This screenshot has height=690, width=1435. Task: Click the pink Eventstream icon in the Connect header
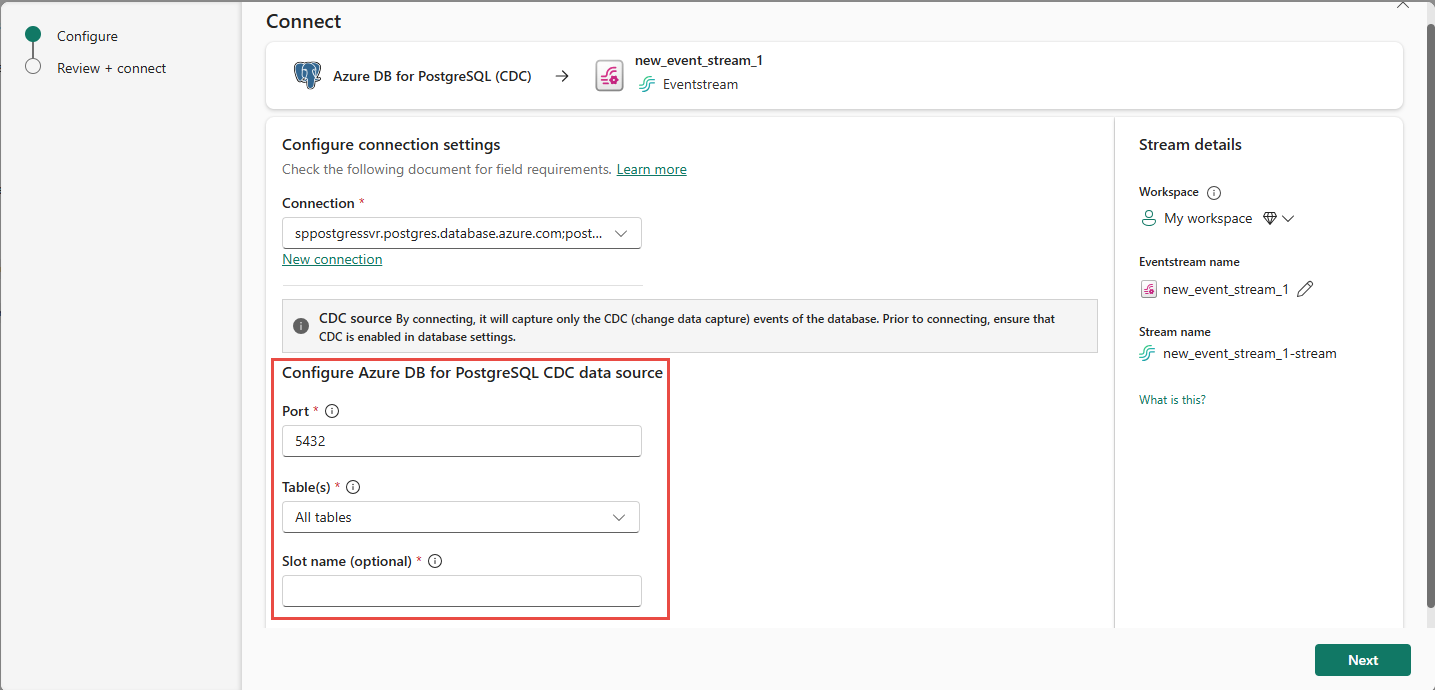coord(610,75)
